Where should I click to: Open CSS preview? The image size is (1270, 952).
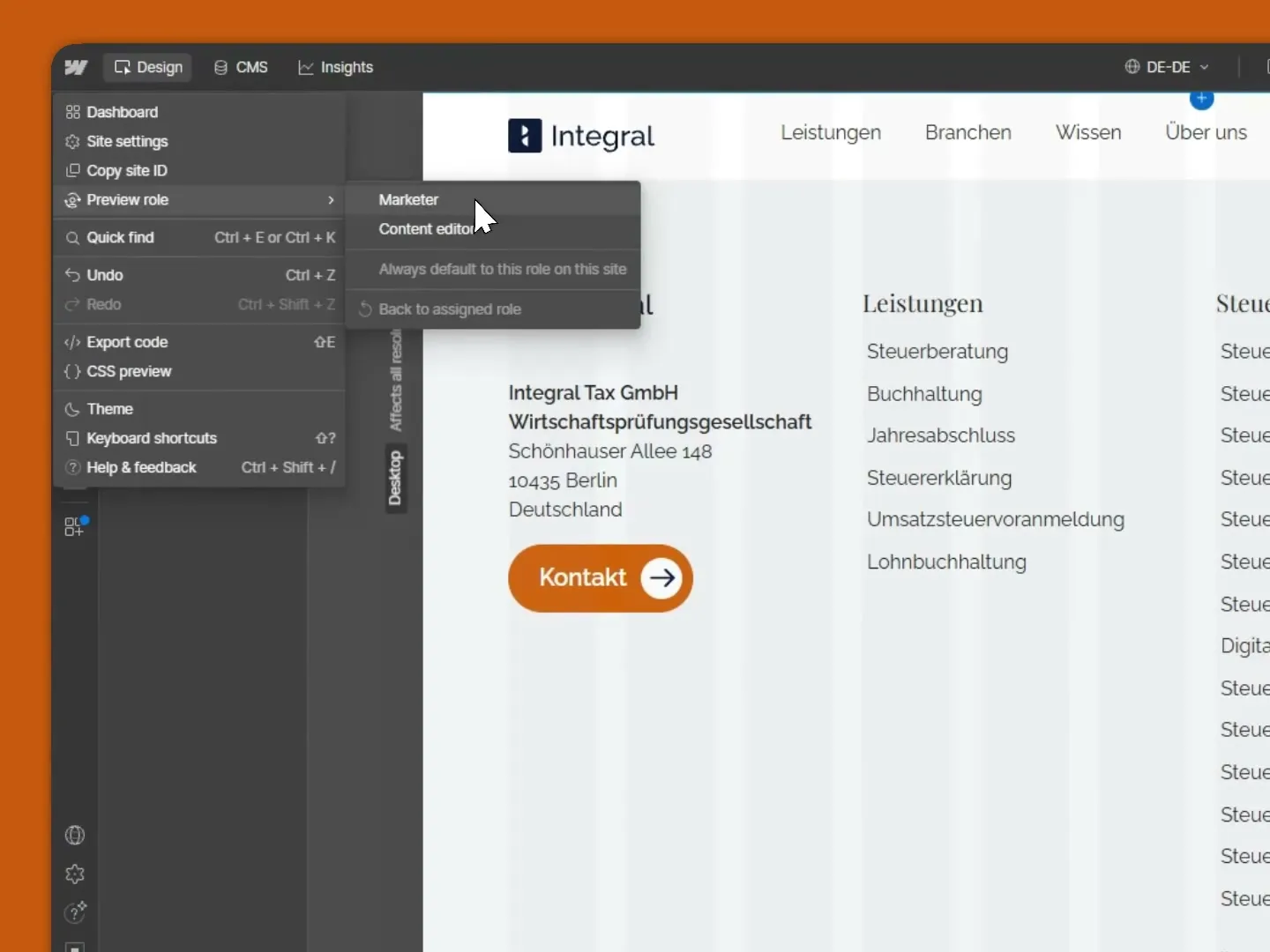[x=199, y=371]
